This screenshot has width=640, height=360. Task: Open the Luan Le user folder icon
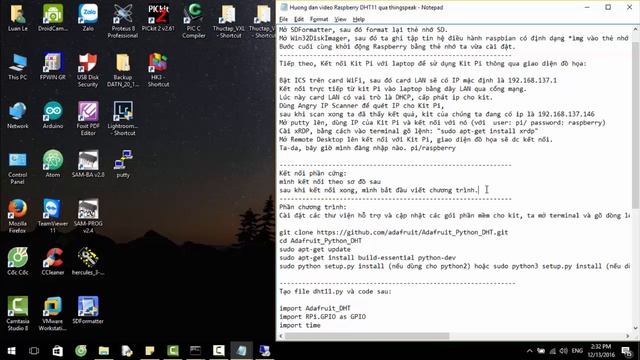point(18,18)
